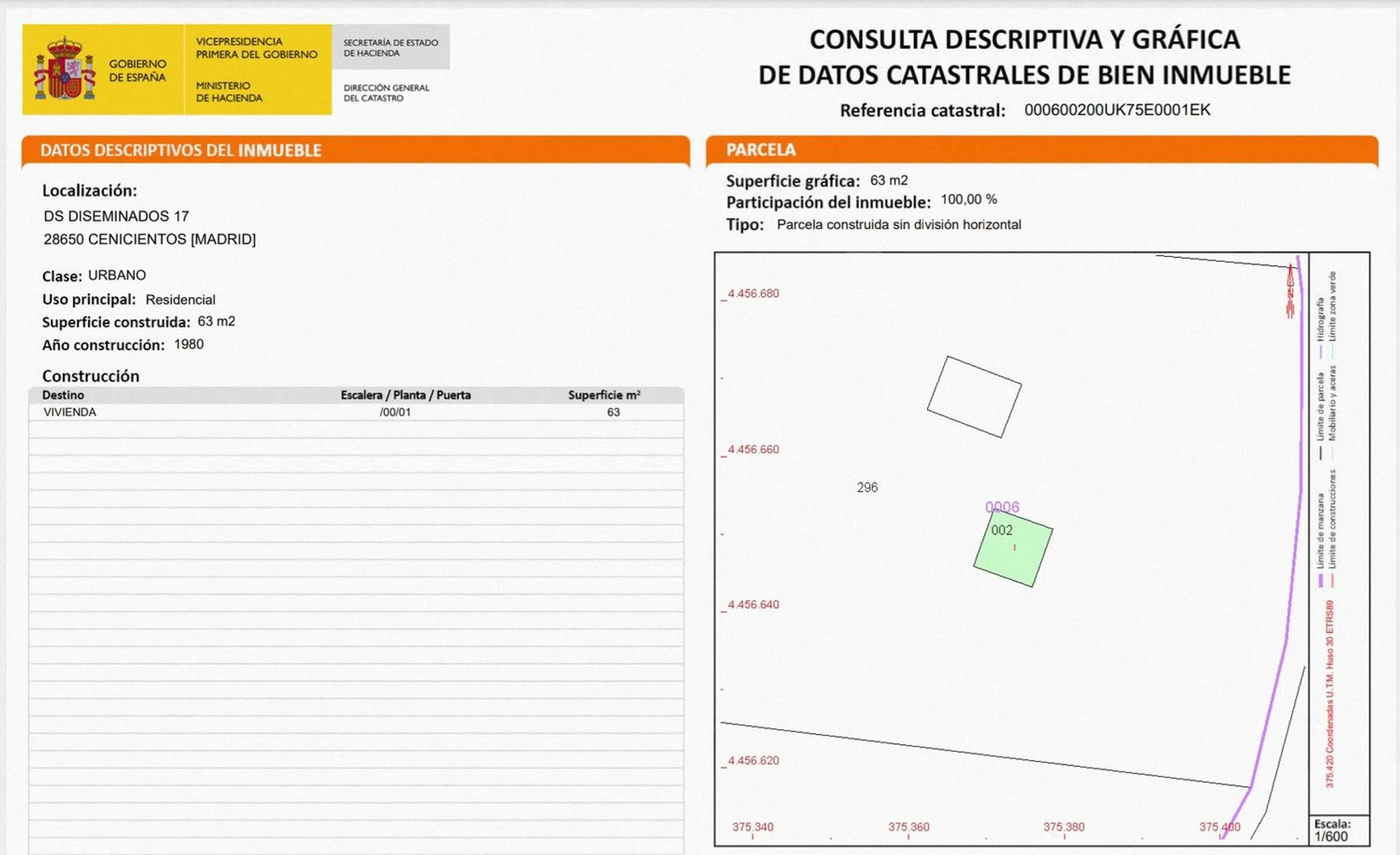Image resolution: width=1400 pixels, height=855 pixels.
Task: Click the coordinate label 375.400
Action: pos(1220,826)
